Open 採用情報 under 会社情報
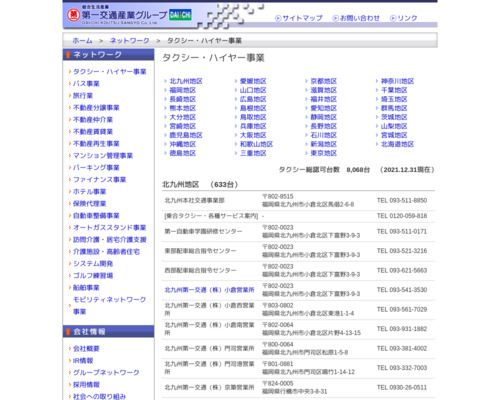Viewport: 500px width, 400px height. click(86, 385)
